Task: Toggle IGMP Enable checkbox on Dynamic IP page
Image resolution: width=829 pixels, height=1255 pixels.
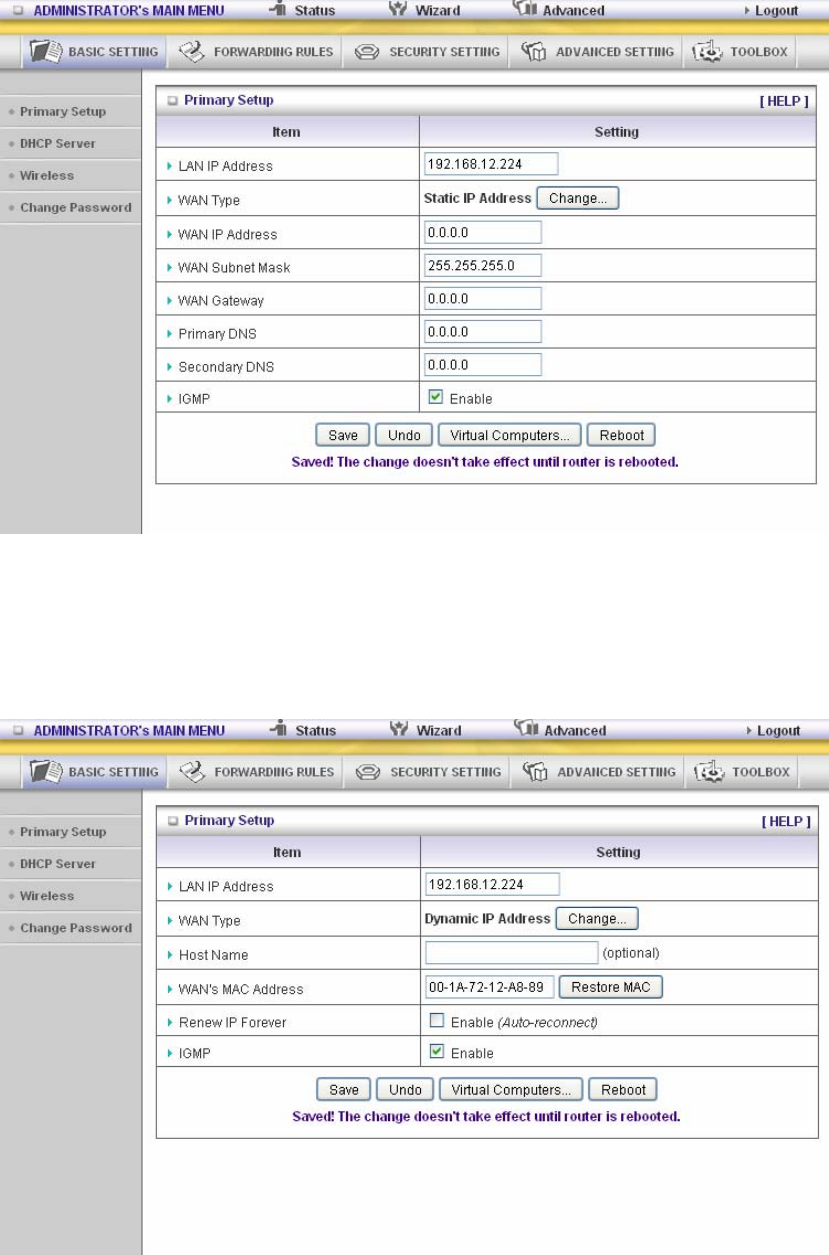Action: point(436,1052)
